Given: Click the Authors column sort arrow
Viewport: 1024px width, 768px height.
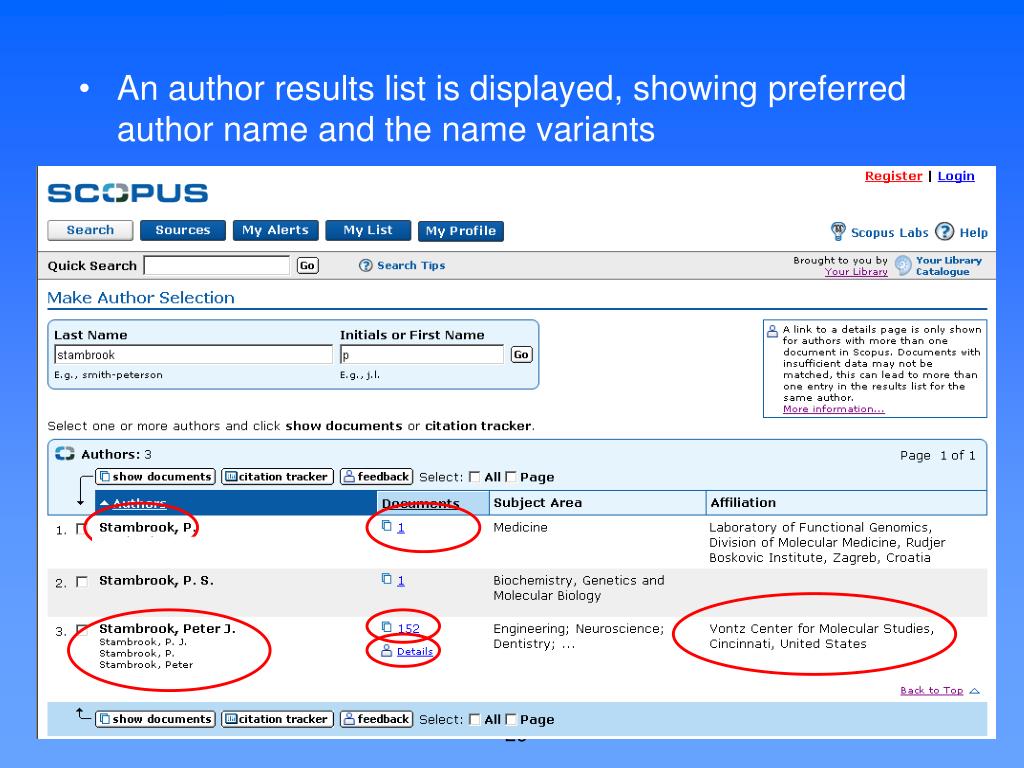Looking at the screenshot, I should (104, 504).
